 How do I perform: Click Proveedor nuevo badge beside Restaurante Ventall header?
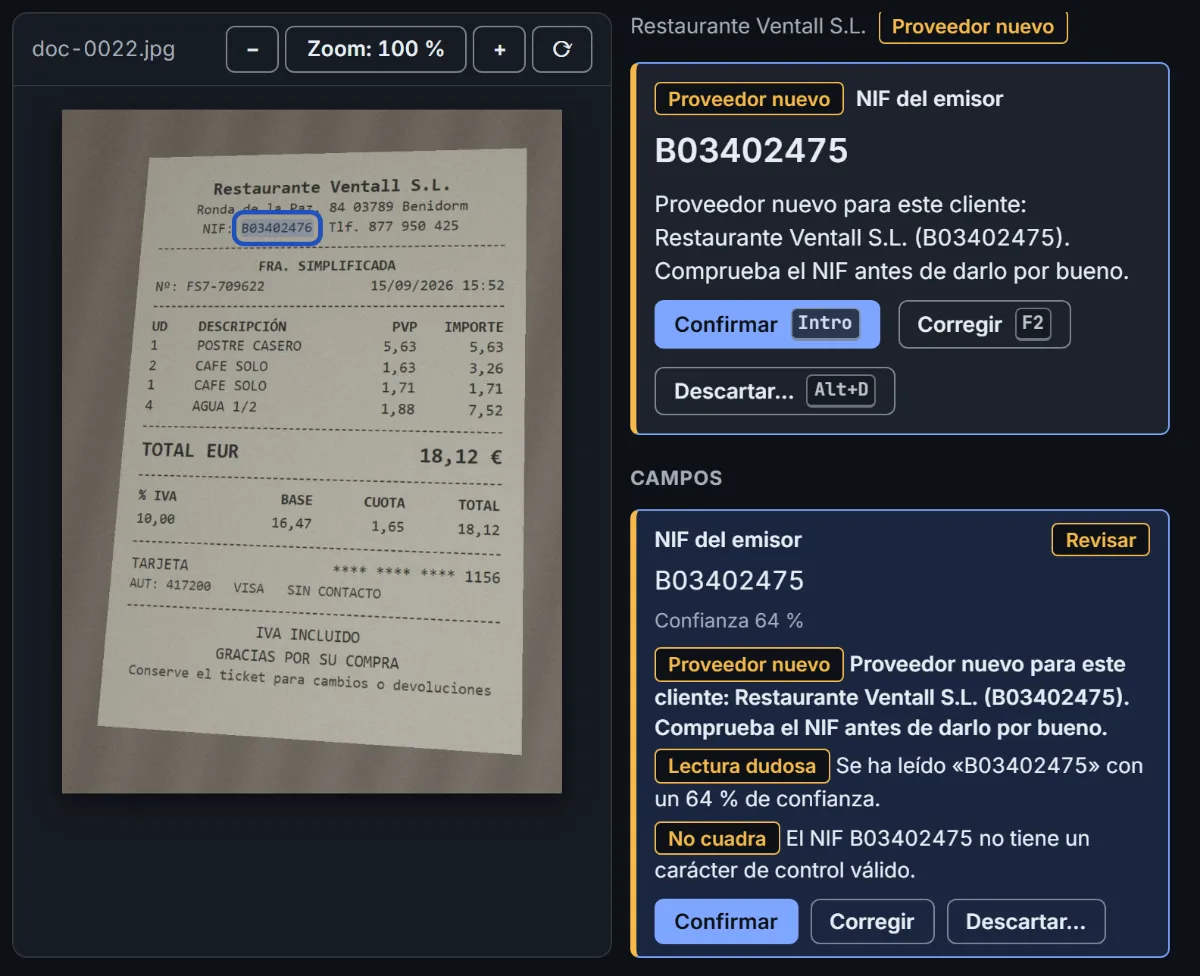pyautogui.click(x=973, y=27)
